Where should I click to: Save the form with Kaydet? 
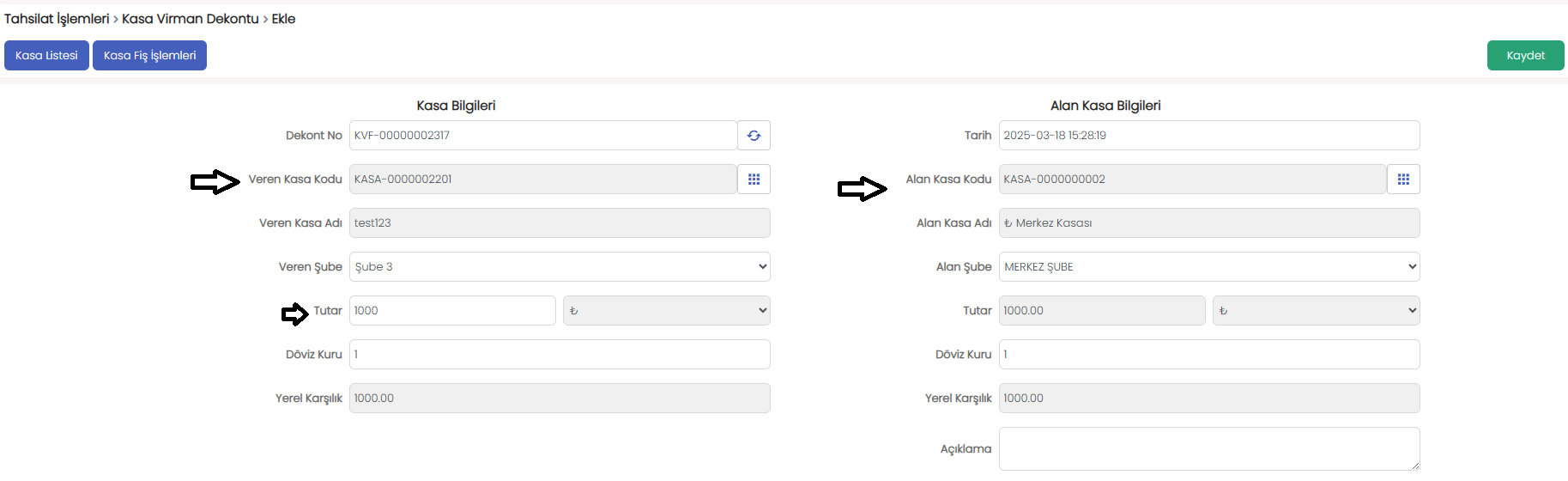click(1525, 56)
